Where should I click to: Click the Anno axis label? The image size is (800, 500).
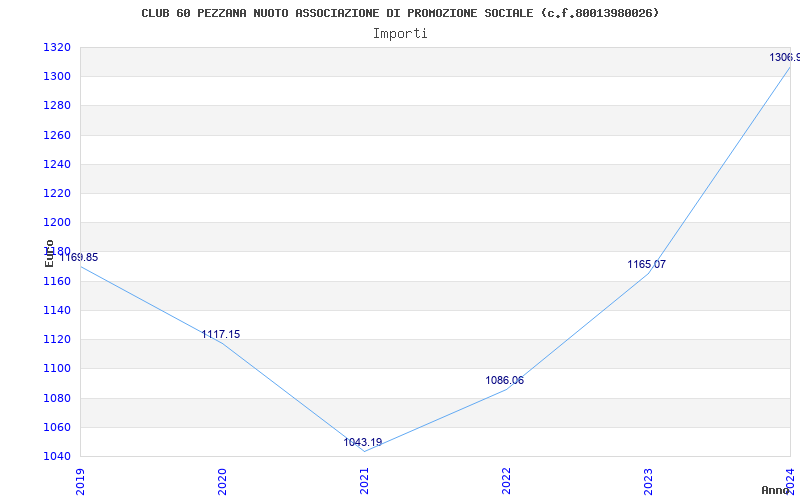point(776,490)
